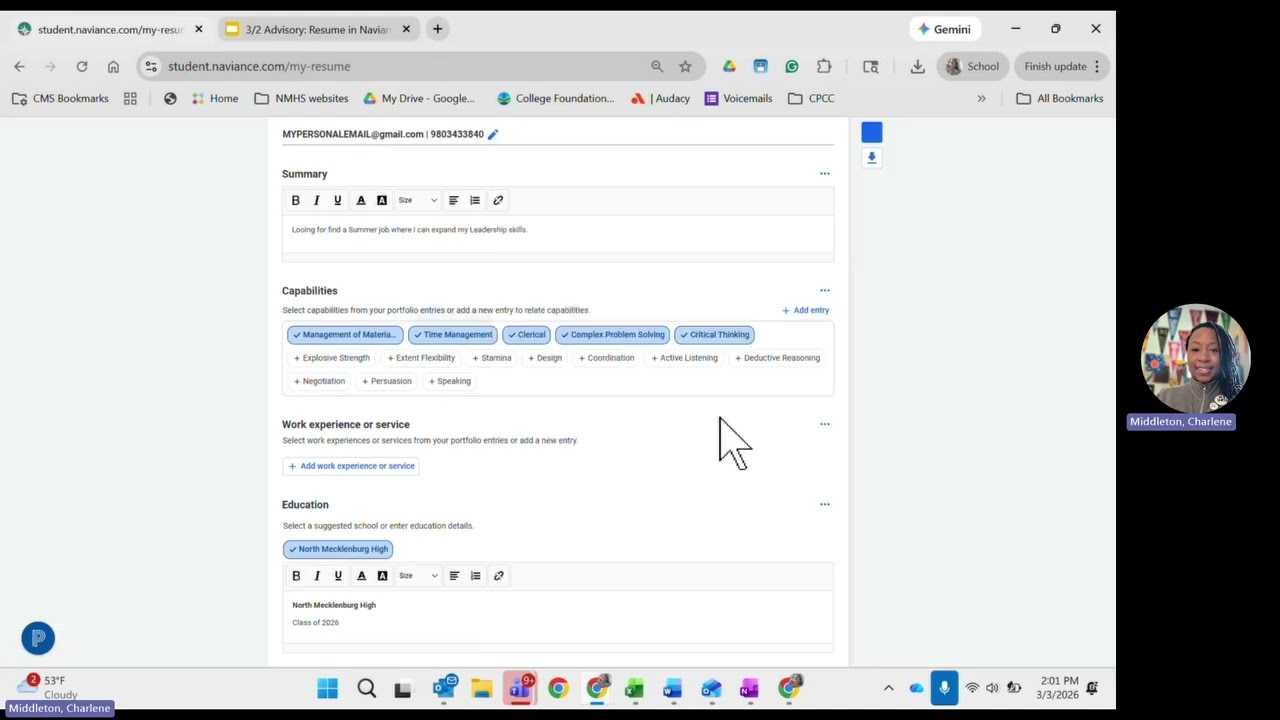Apply bold in the Education editor toolbar
This screenshot has height=720, width=1280.
click(296, 576)
